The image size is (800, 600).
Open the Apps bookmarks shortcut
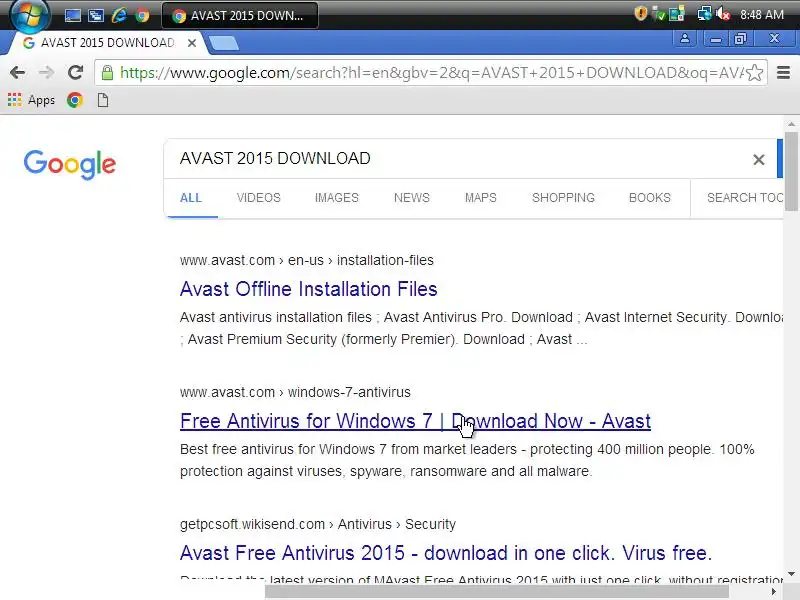[32, 100]
